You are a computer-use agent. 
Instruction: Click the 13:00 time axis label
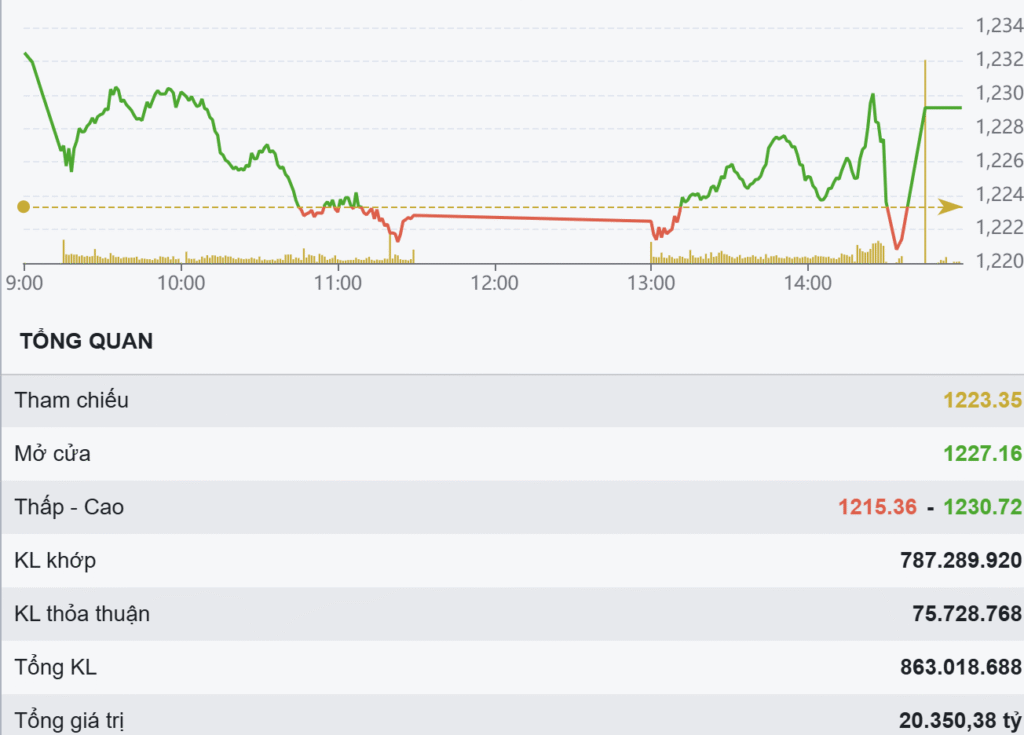click(x=651, y=283)
